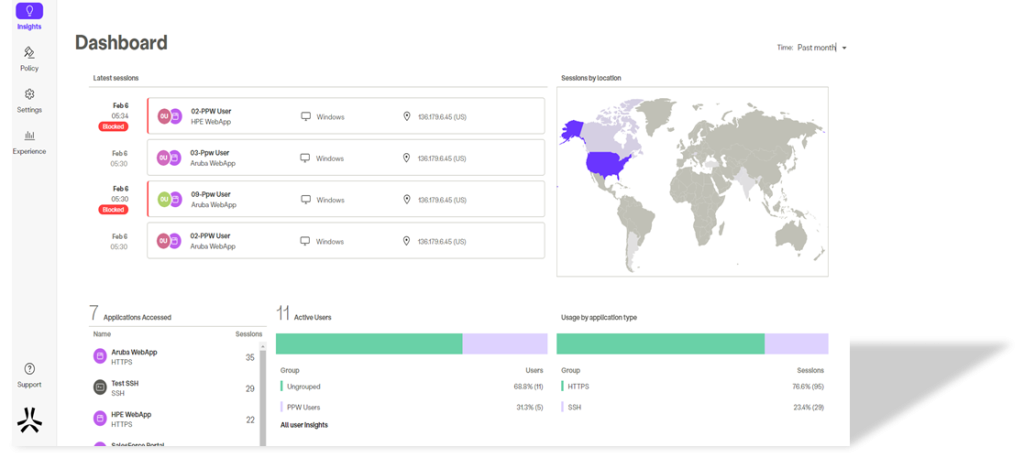Click the Aruba WebApp application icon

[100, 356]
